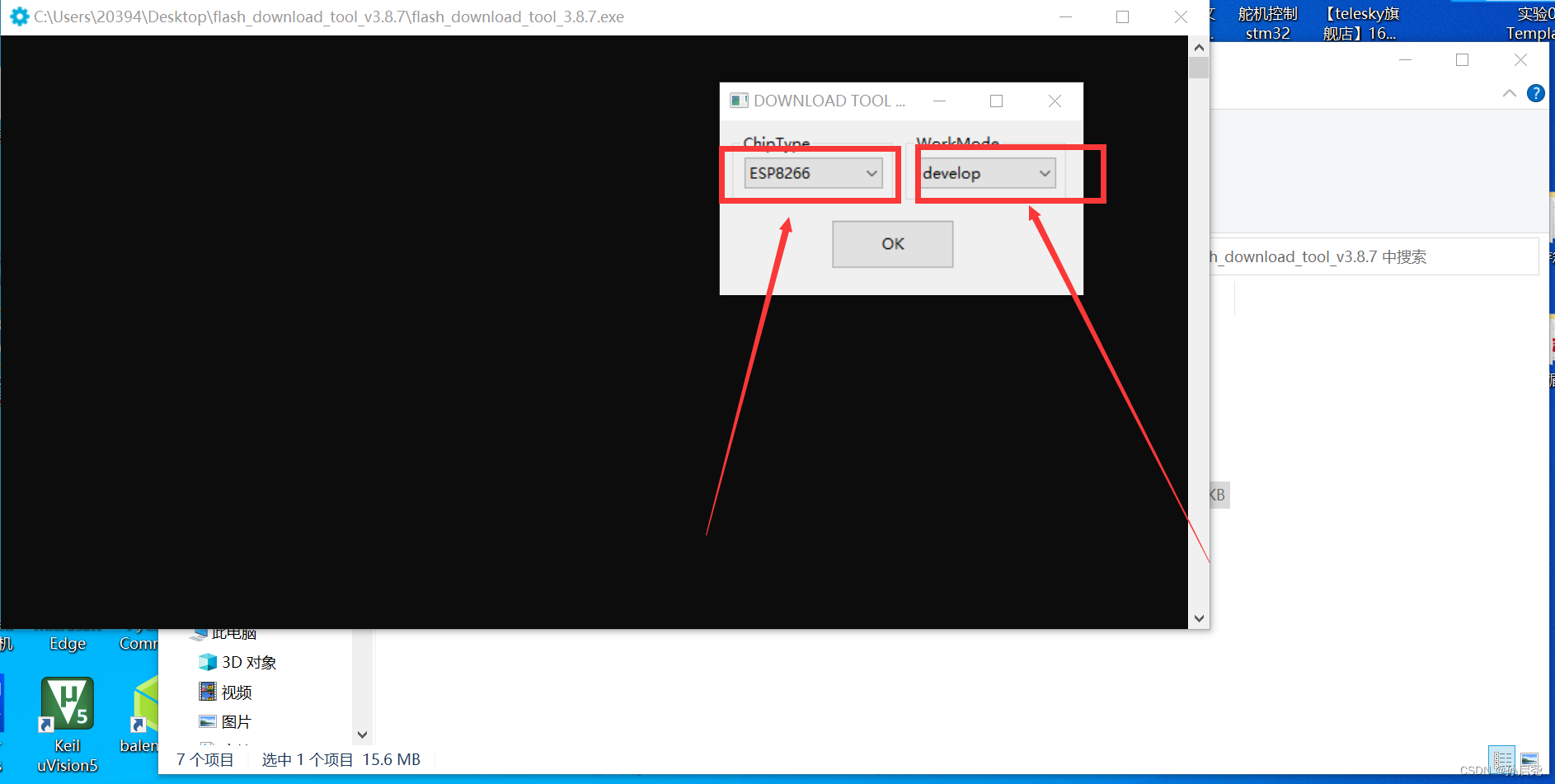The image size is (1555, 784).
Task: Click the status text 选中 1 个项目 15.6 MB
Action: 341,759
